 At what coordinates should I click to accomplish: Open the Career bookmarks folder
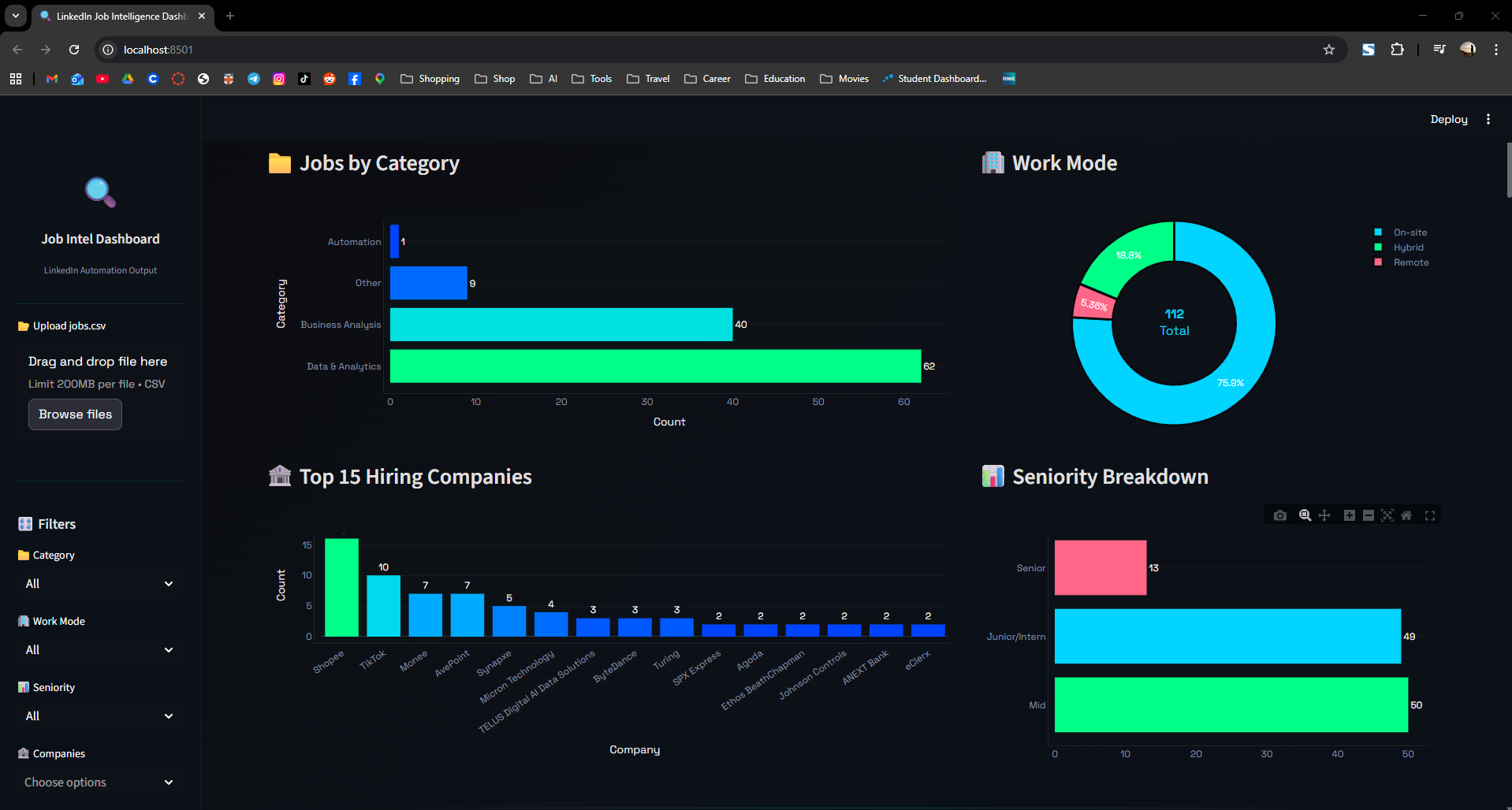pyautogui.click(x=708, y=79)
